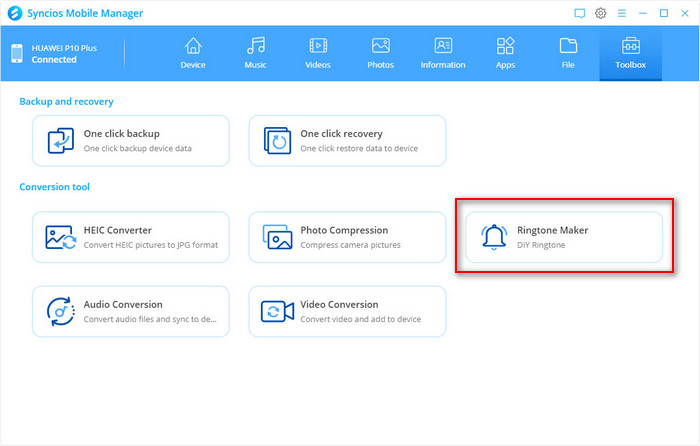Click the Information contact card icon
Viewport: 700px width, 446px height.
tap(443, 46)
